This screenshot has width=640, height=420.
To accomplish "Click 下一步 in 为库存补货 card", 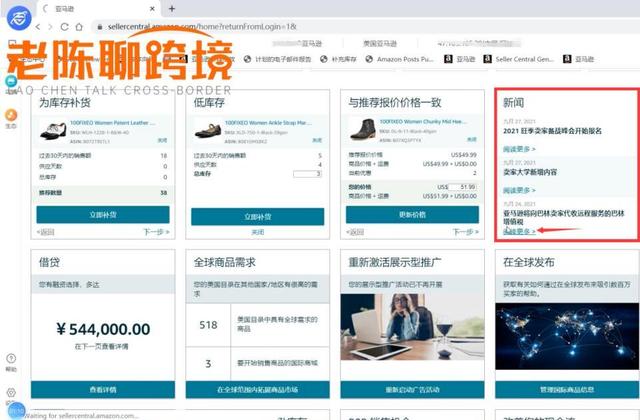I will click(156, 232).
